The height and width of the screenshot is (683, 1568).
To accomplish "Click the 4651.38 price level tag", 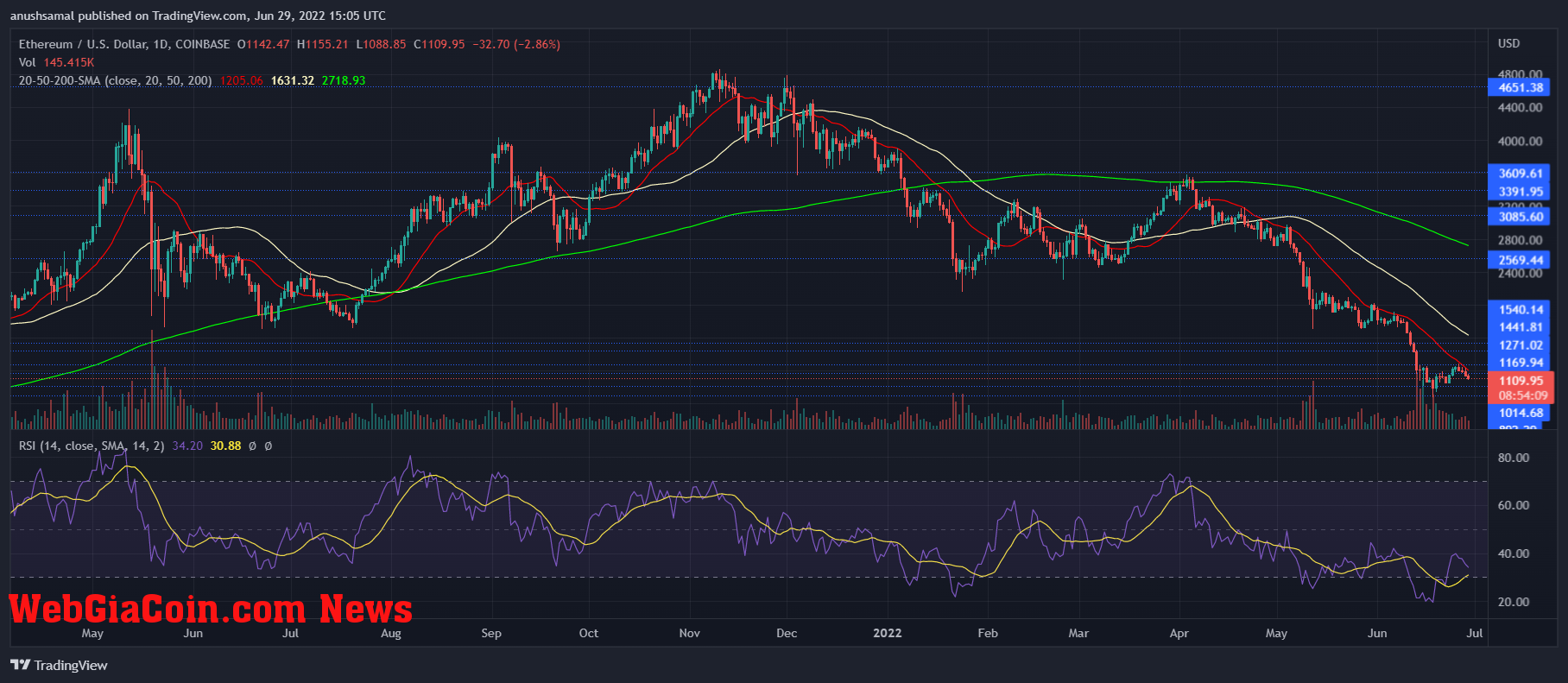I will [1520, 87].
